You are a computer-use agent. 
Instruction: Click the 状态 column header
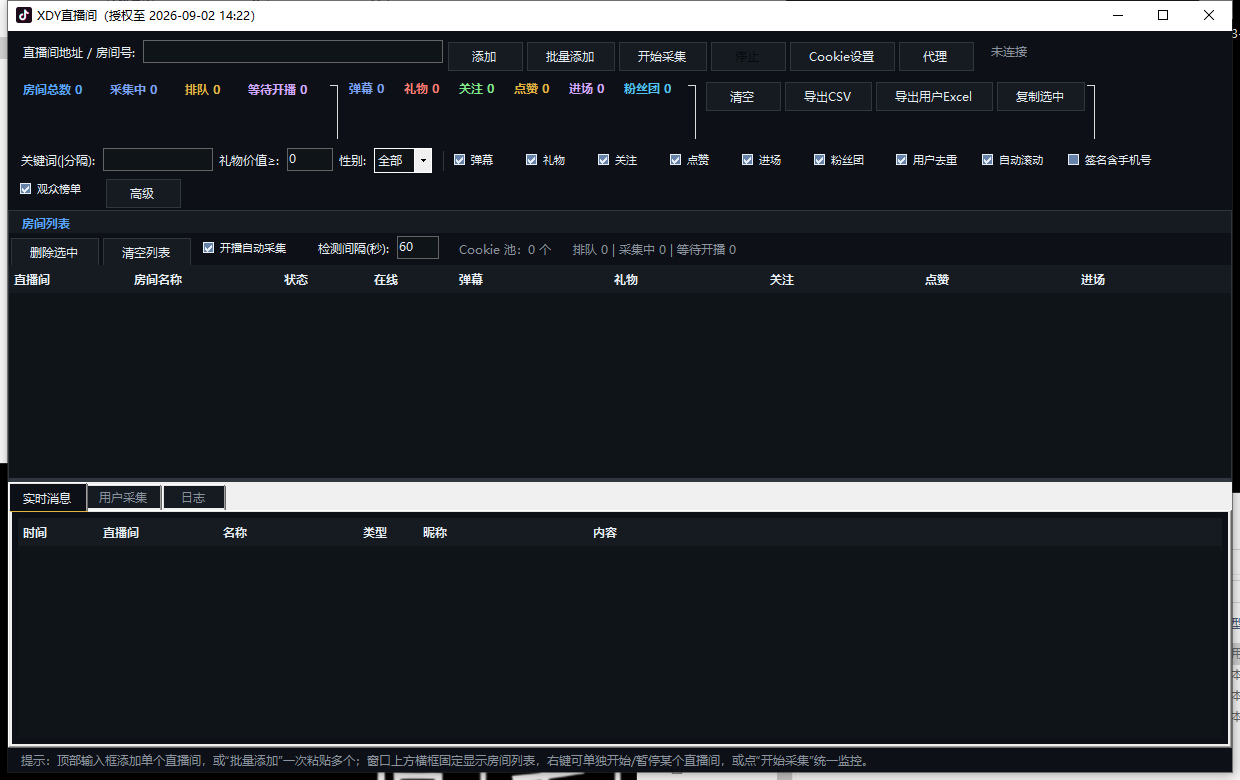[296, 280]
